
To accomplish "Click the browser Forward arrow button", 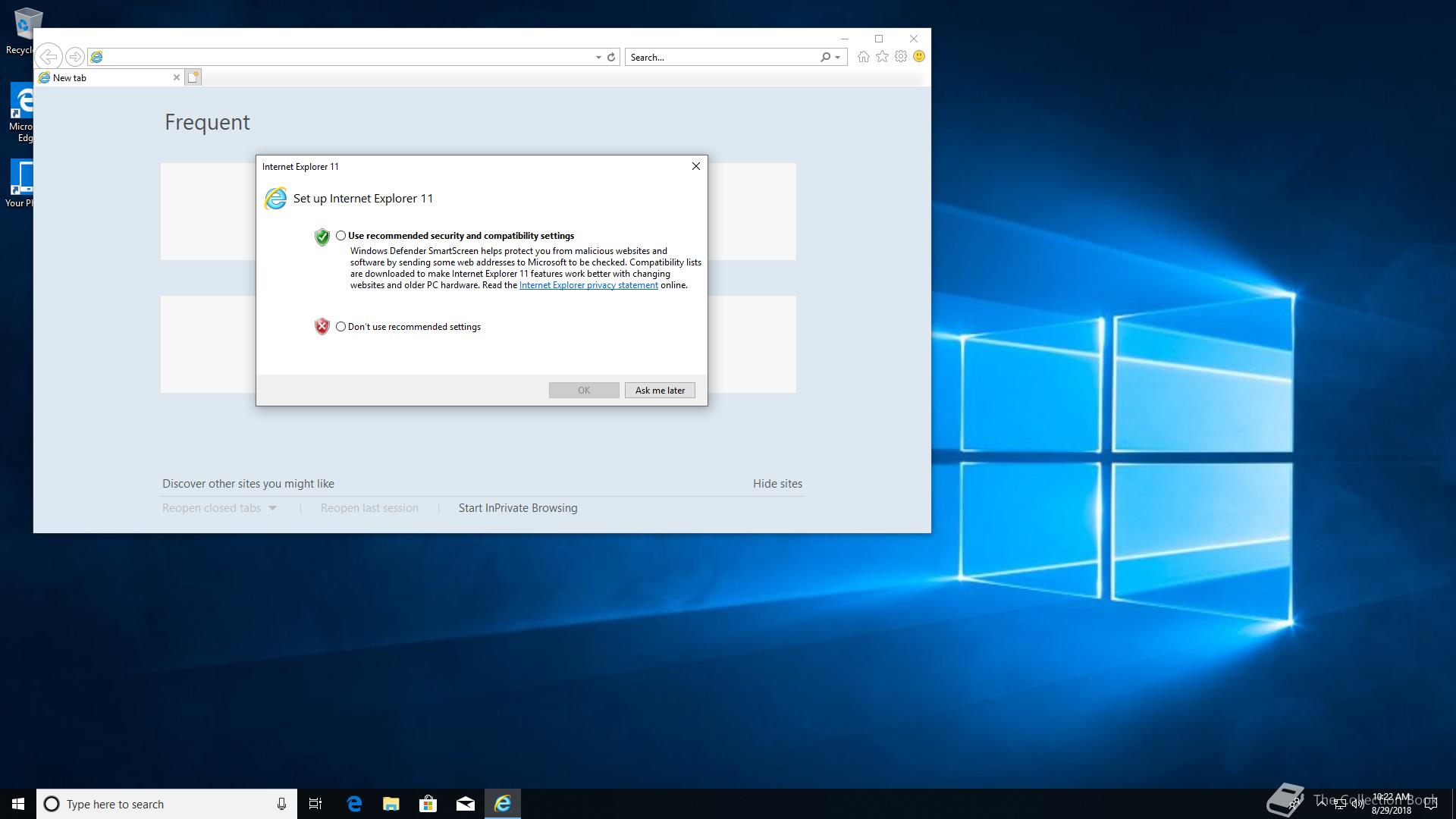I will click(x=74, y=57).
